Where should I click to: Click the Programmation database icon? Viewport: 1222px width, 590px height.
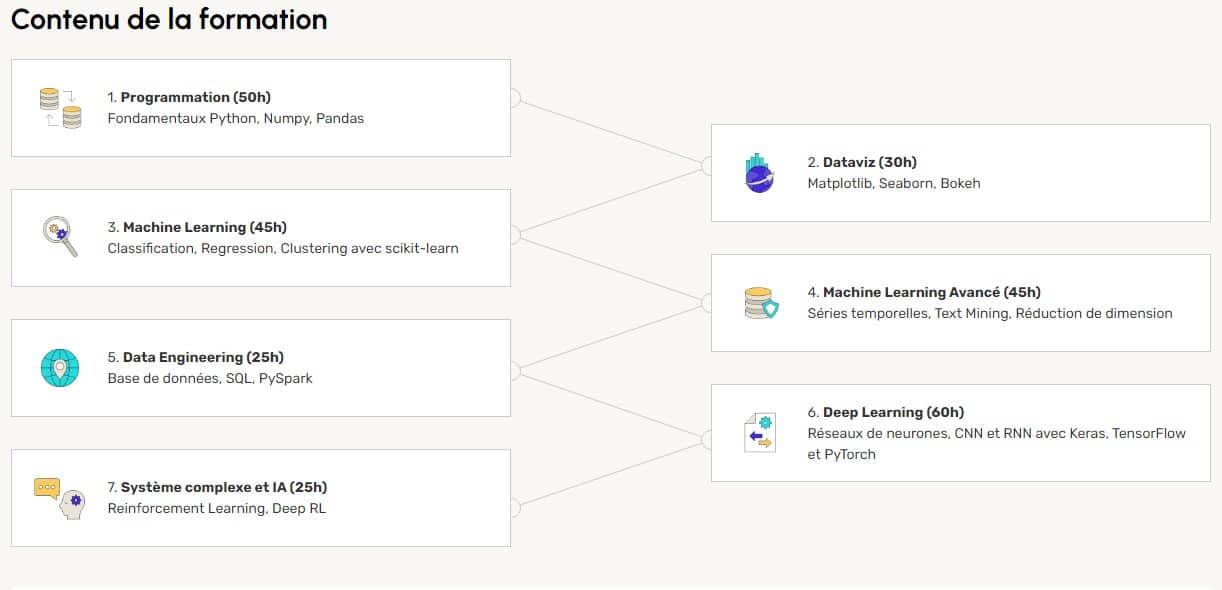(x=60, y=108)
